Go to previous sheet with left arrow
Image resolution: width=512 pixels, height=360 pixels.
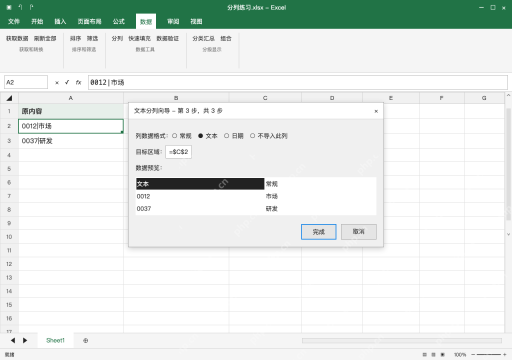click(13, 340)
